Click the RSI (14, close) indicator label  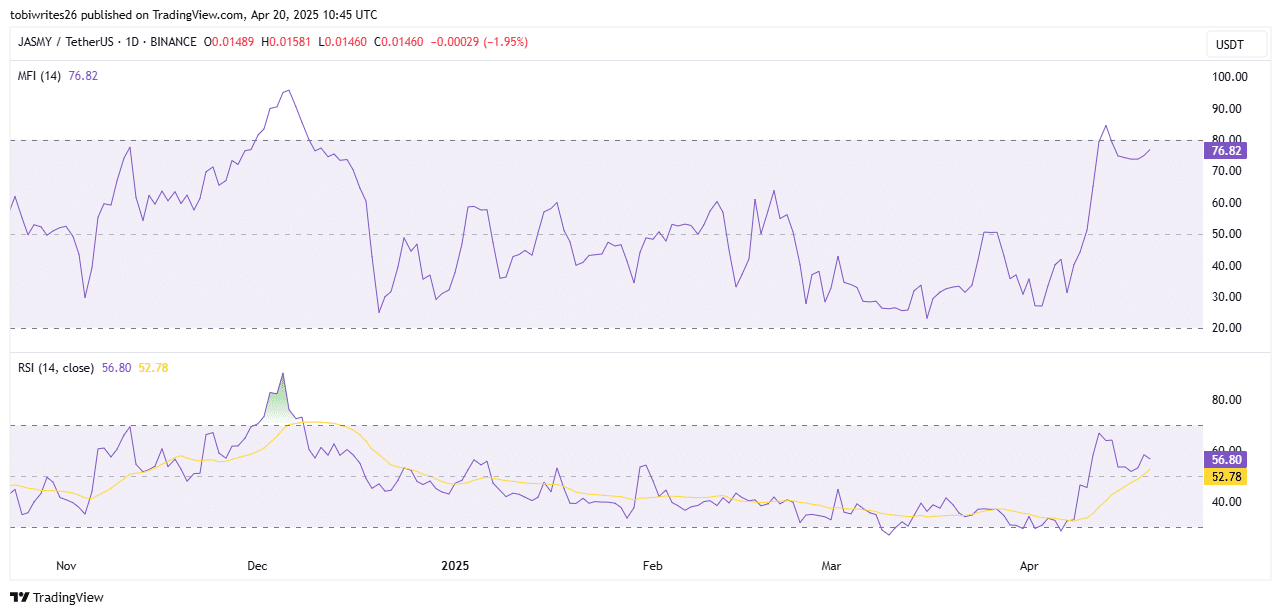pos(56,368)
